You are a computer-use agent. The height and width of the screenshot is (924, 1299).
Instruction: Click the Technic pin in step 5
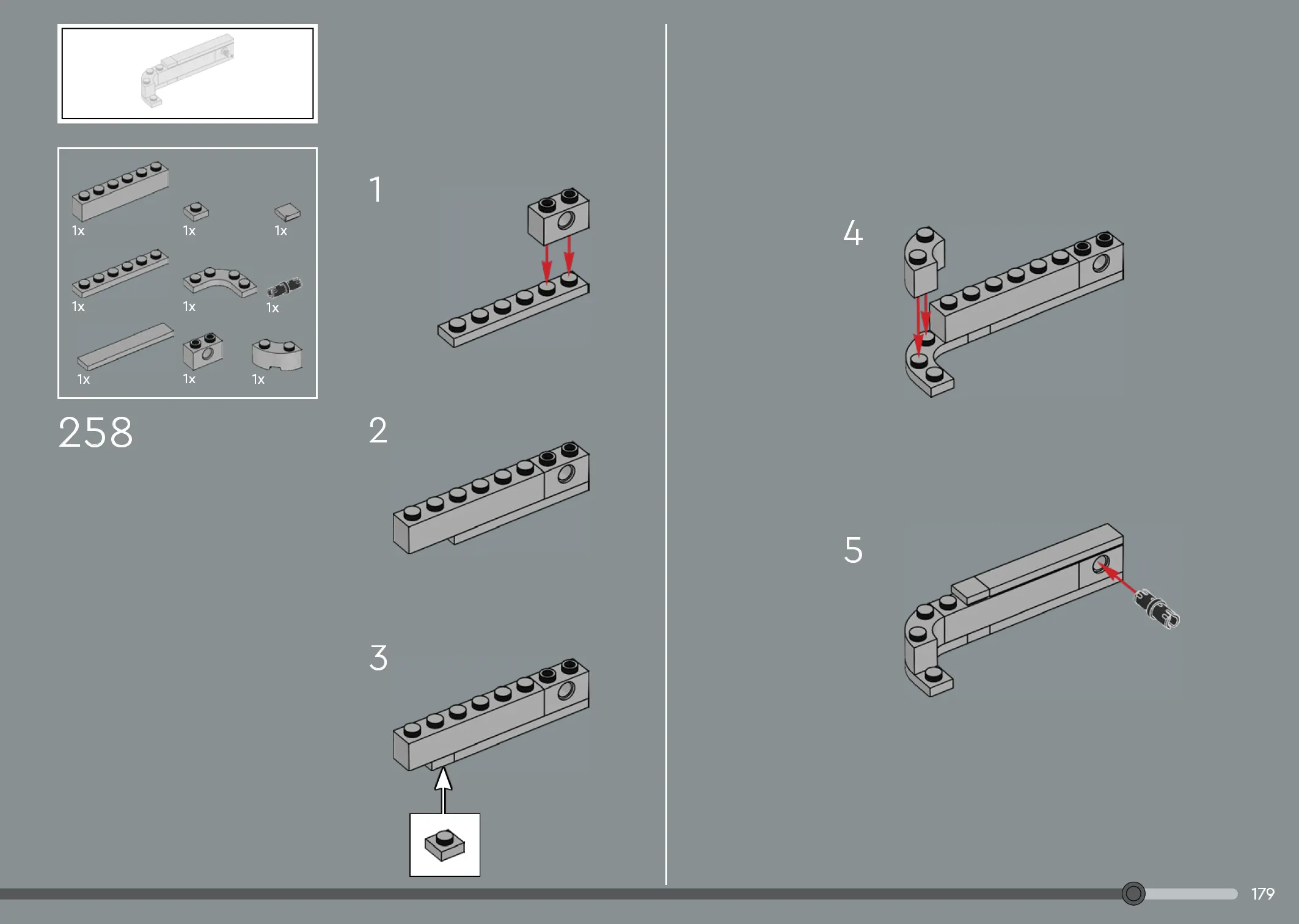[1157, 609]
